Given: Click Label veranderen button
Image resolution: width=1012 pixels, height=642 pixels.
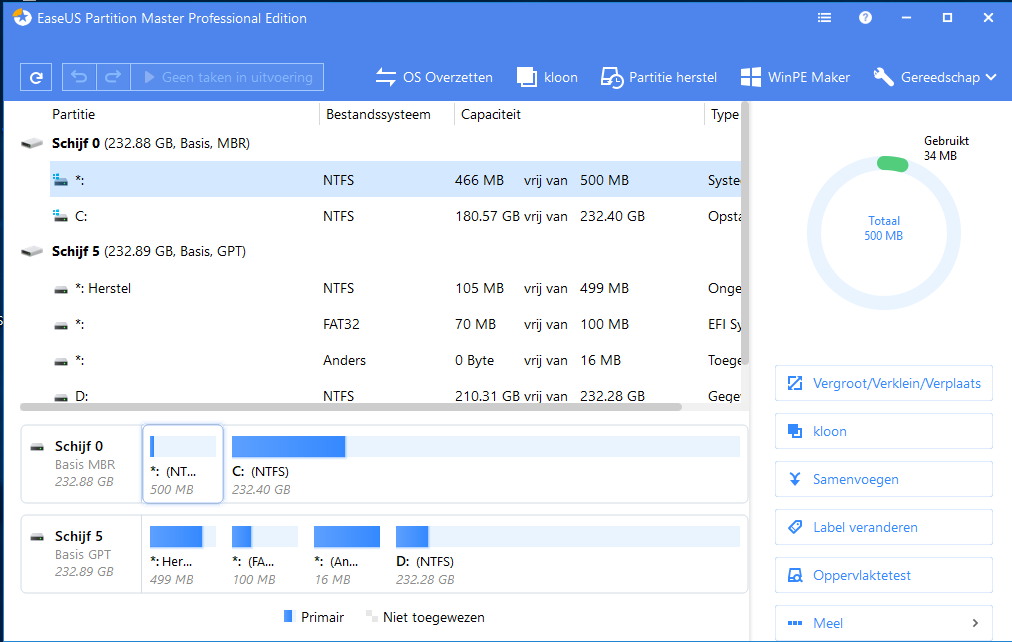Looking at the screenshot, I should click(884, 527).
